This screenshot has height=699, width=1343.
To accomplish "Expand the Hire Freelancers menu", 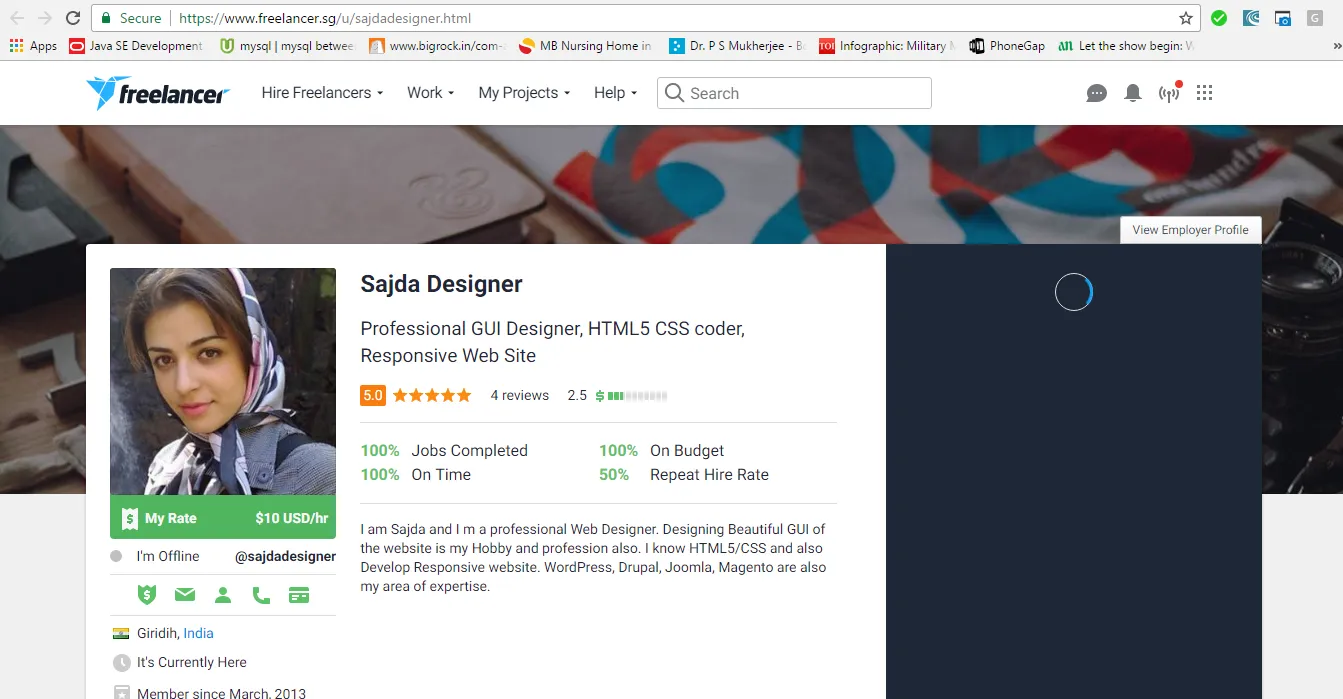I will pos(322,92).
